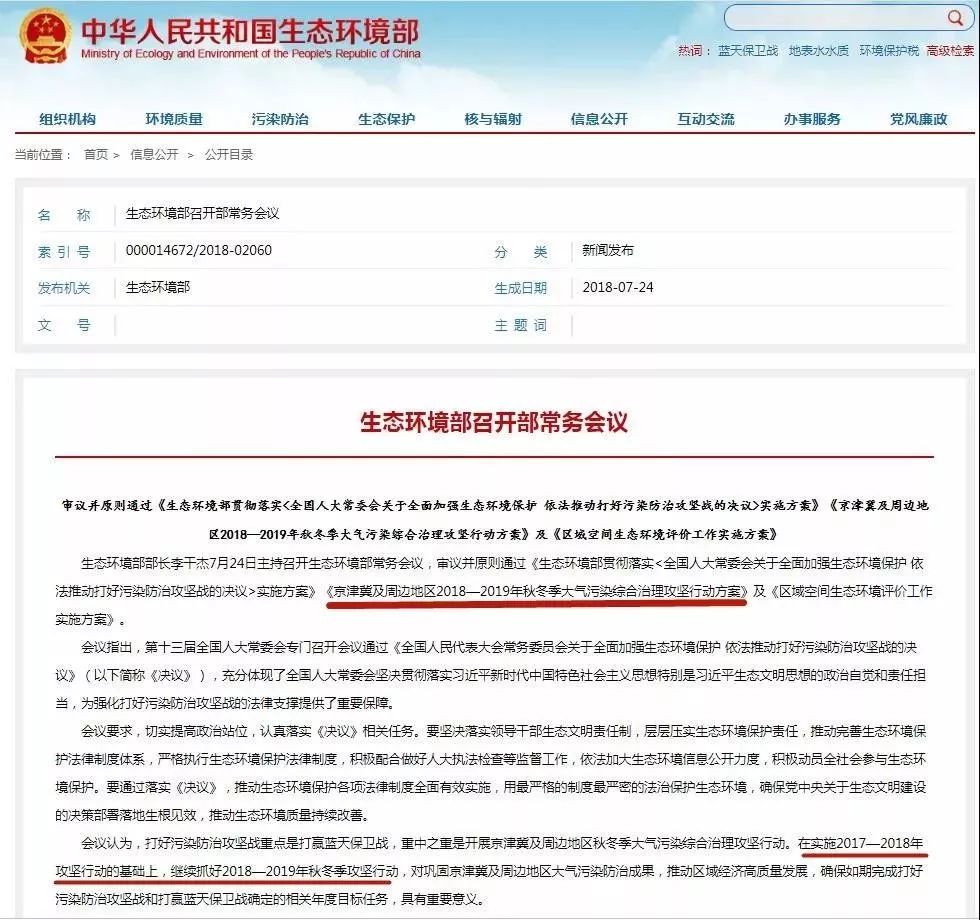This screenshot has width=980, height=920.
Task: Open the 办事服务 menu
Action: [x=812, y=119]
